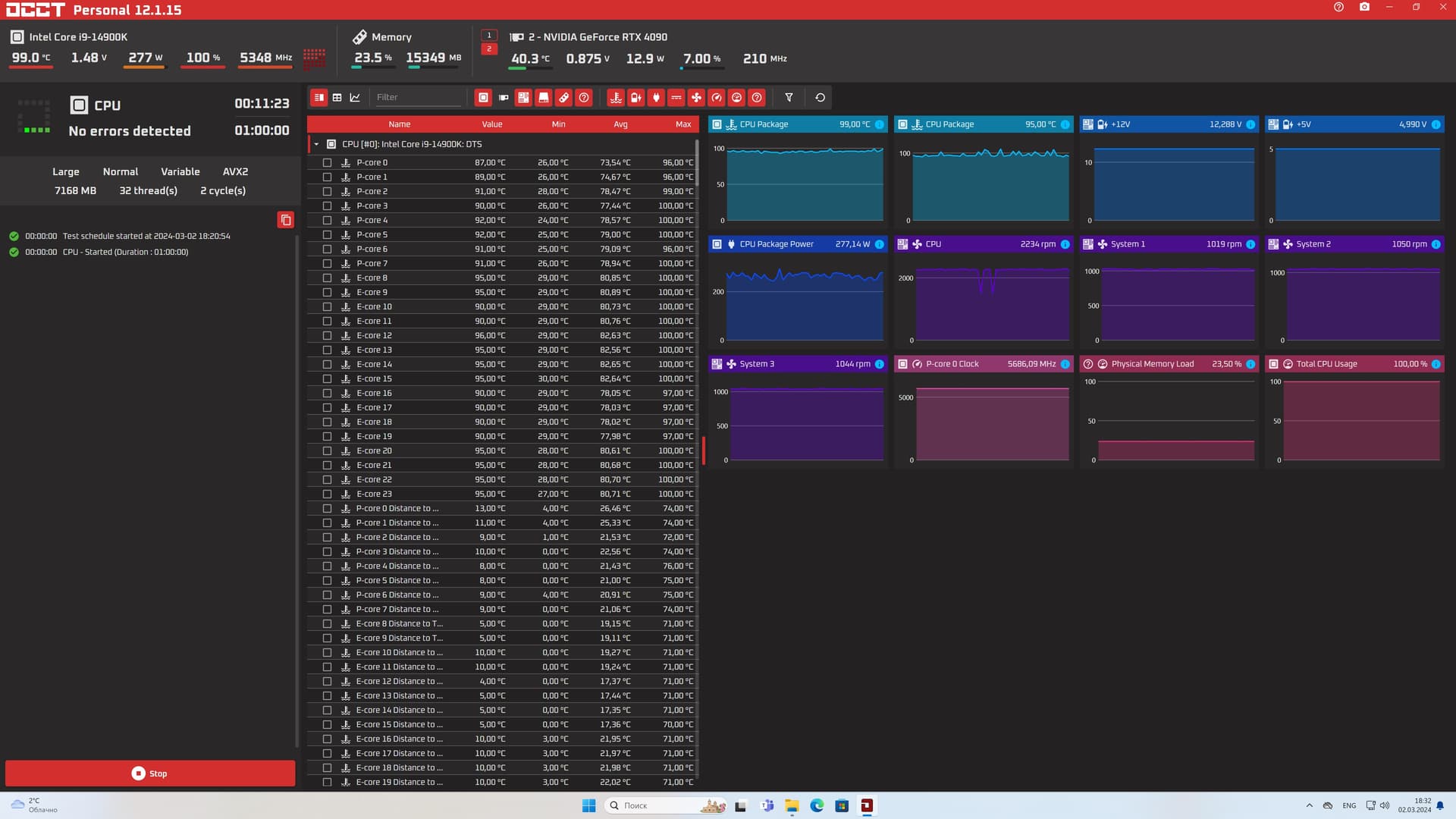This screenshot has width=1456, height=819.
Task: Copy the test log to clipboard
Action: (x=286, y=220)
